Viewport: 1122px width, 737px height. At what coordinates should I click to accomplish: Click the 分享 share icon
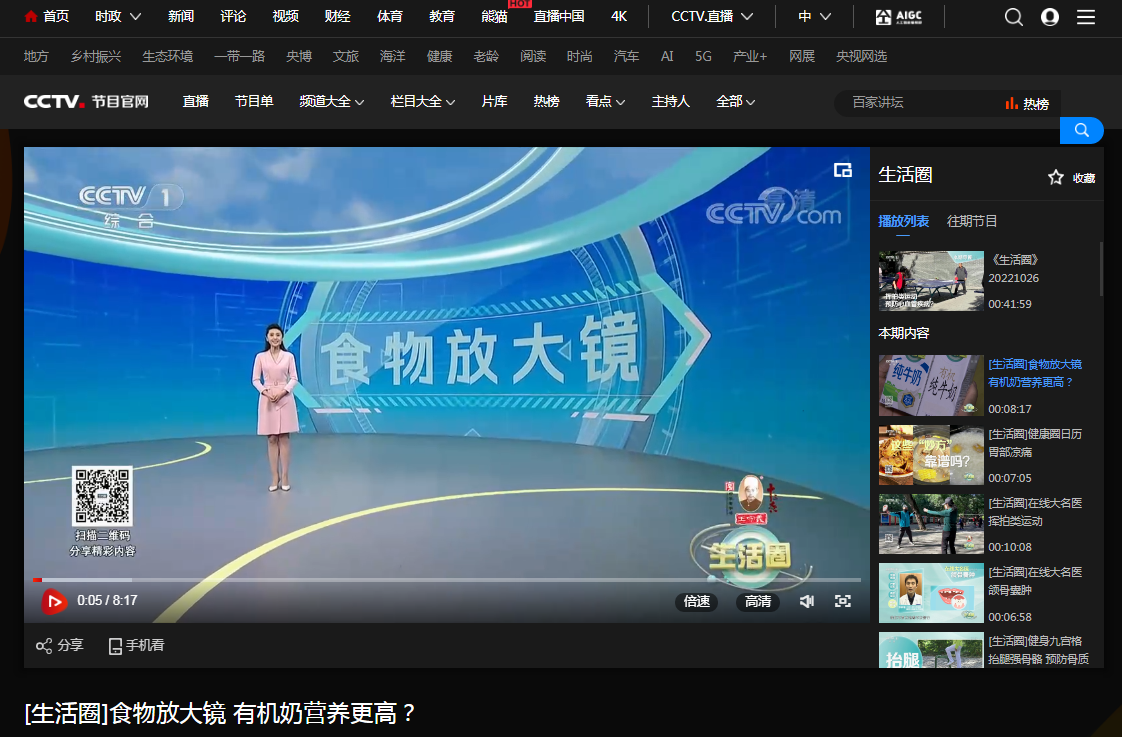click(44, 645)
